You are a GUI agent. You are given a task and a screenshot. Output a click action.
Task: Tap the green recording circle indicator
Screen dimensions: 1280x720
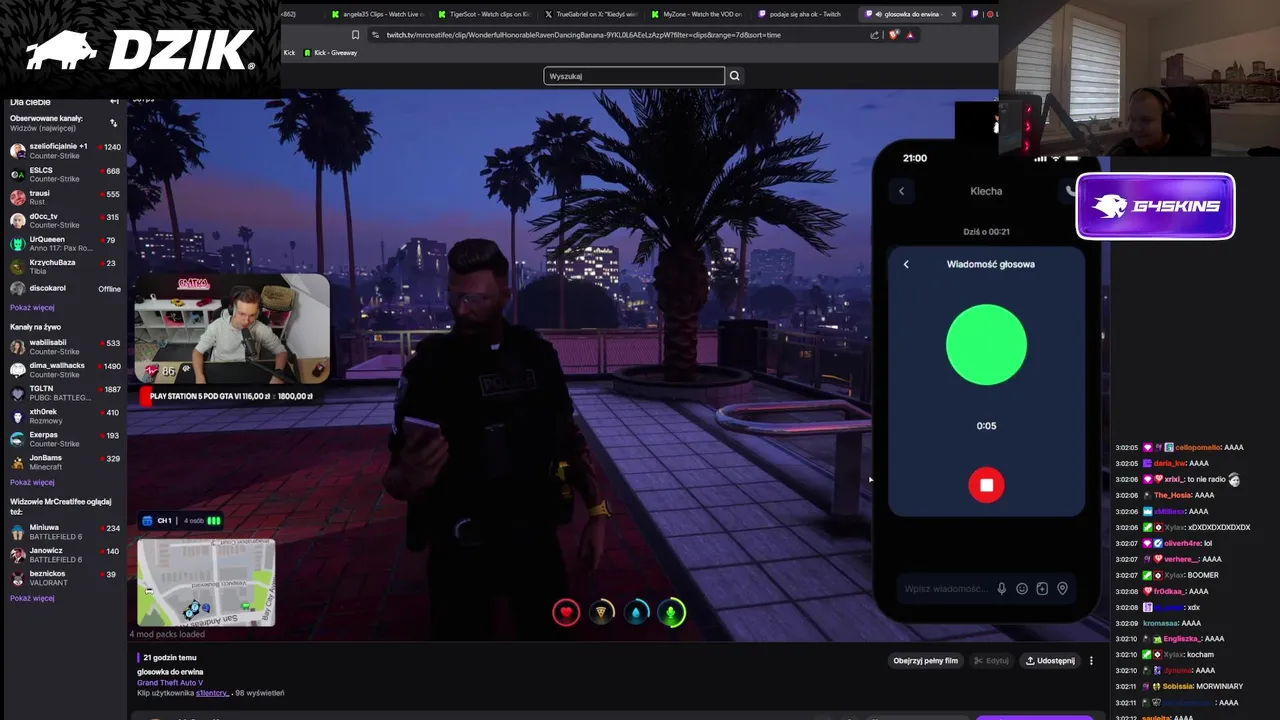[986, 344]
